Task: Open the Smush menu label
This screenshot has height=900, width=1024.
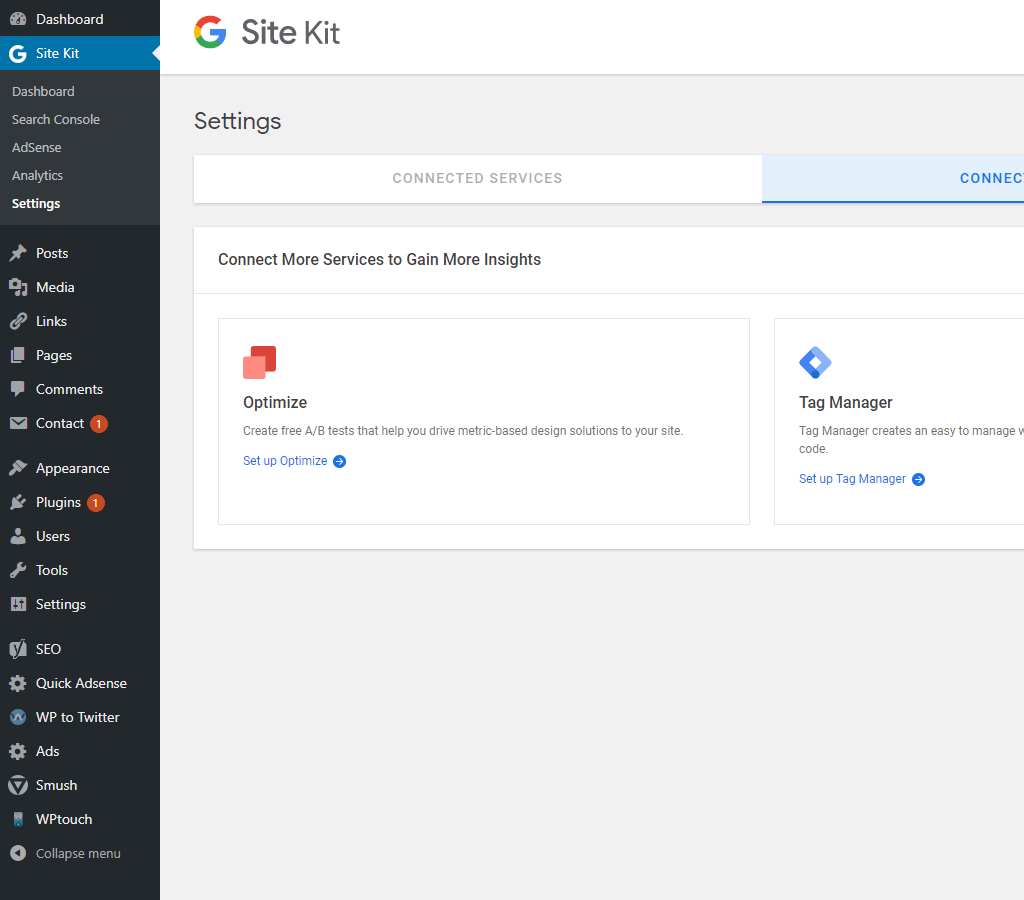Action: point(56,785)
